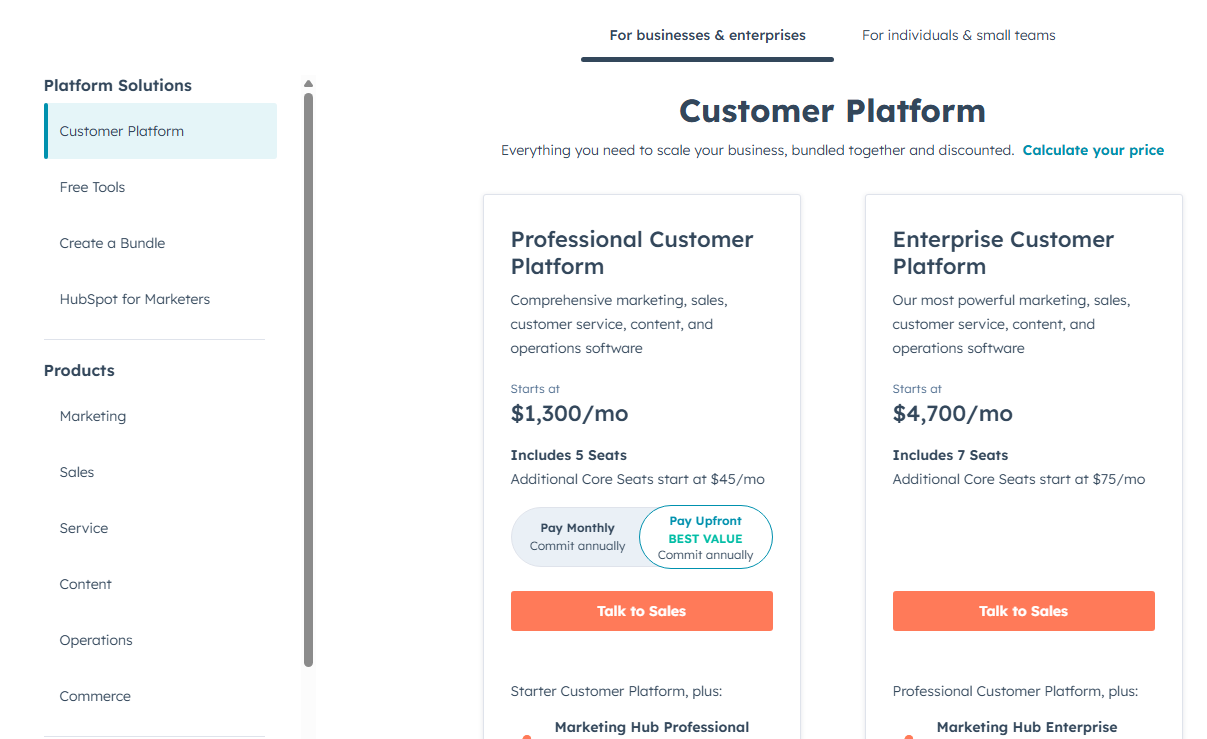1207x739 pixels.
Task: Choose the Content product
Action: click(x=86, y=584)
